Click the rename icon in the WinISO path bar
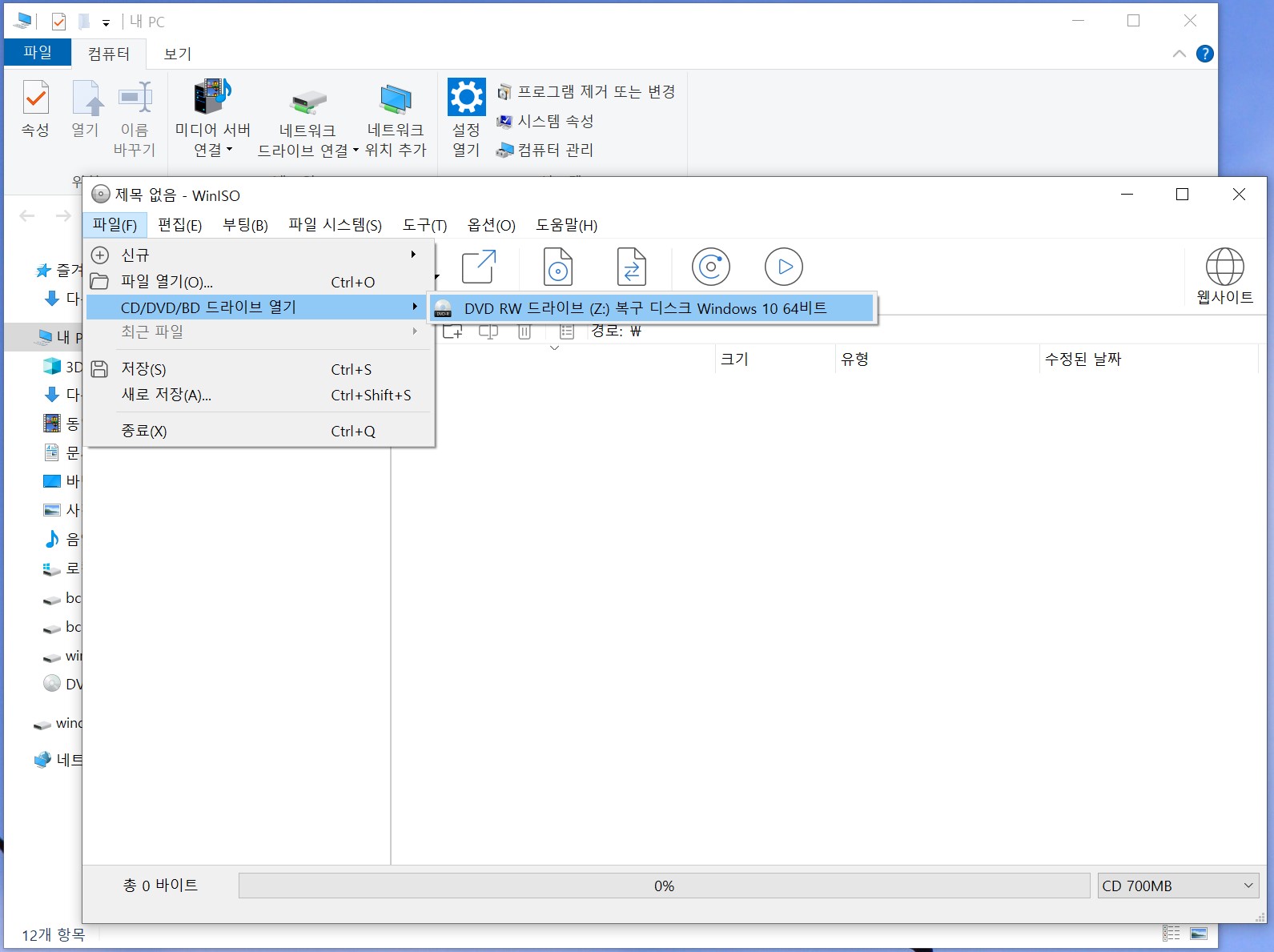1274x952 pixels. click(488, 331)
